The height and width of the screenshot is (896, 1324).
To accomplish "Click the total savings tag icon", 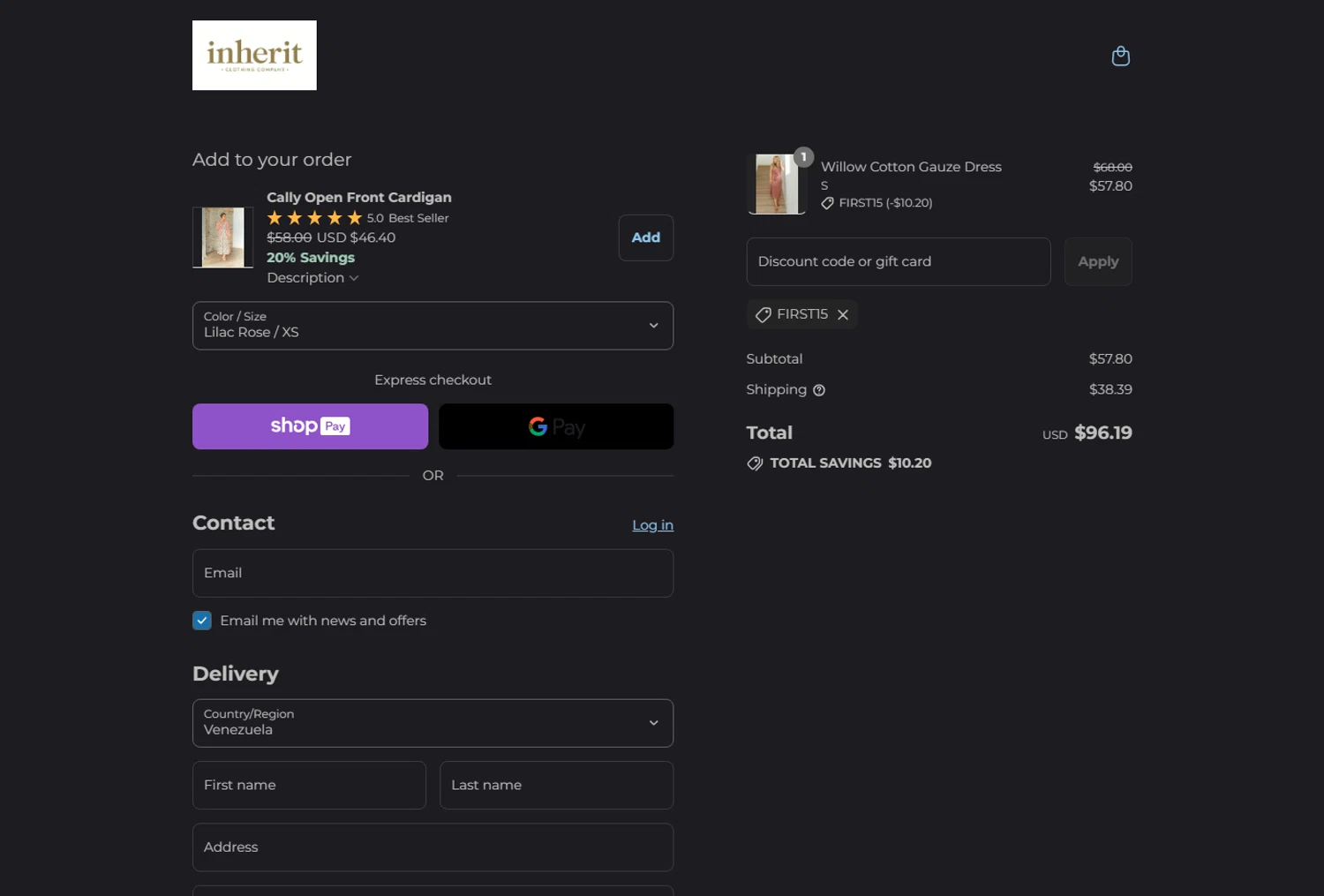I will tap(755, 463).
